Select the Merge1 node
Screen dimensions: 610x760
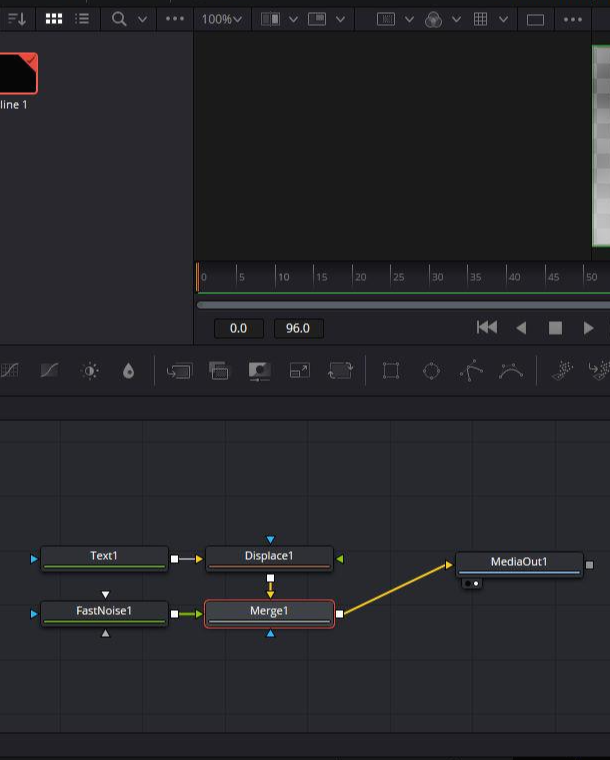click(269, 614)
